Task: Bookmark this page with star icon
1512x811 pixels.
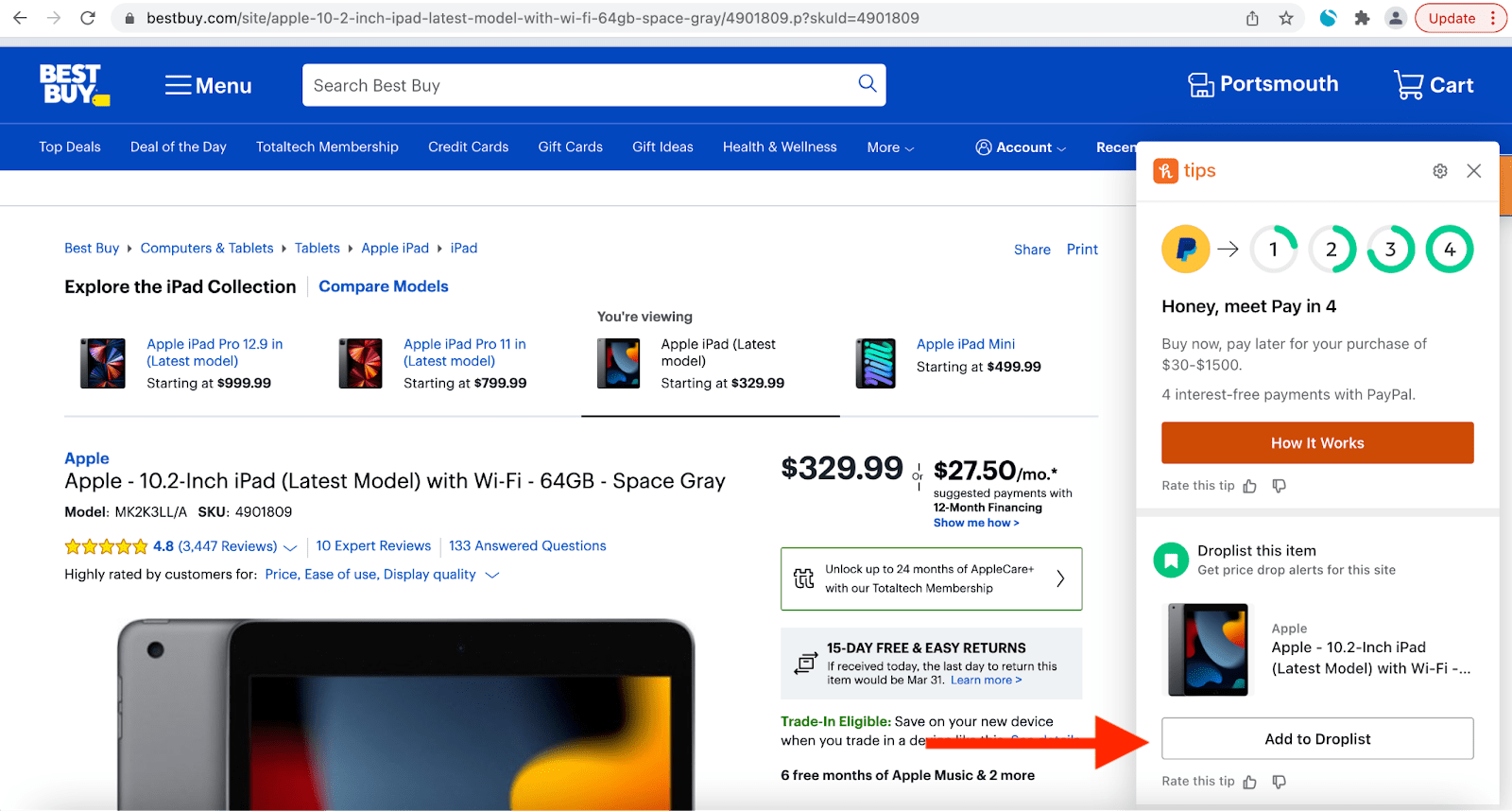Action: point(1286,18)
